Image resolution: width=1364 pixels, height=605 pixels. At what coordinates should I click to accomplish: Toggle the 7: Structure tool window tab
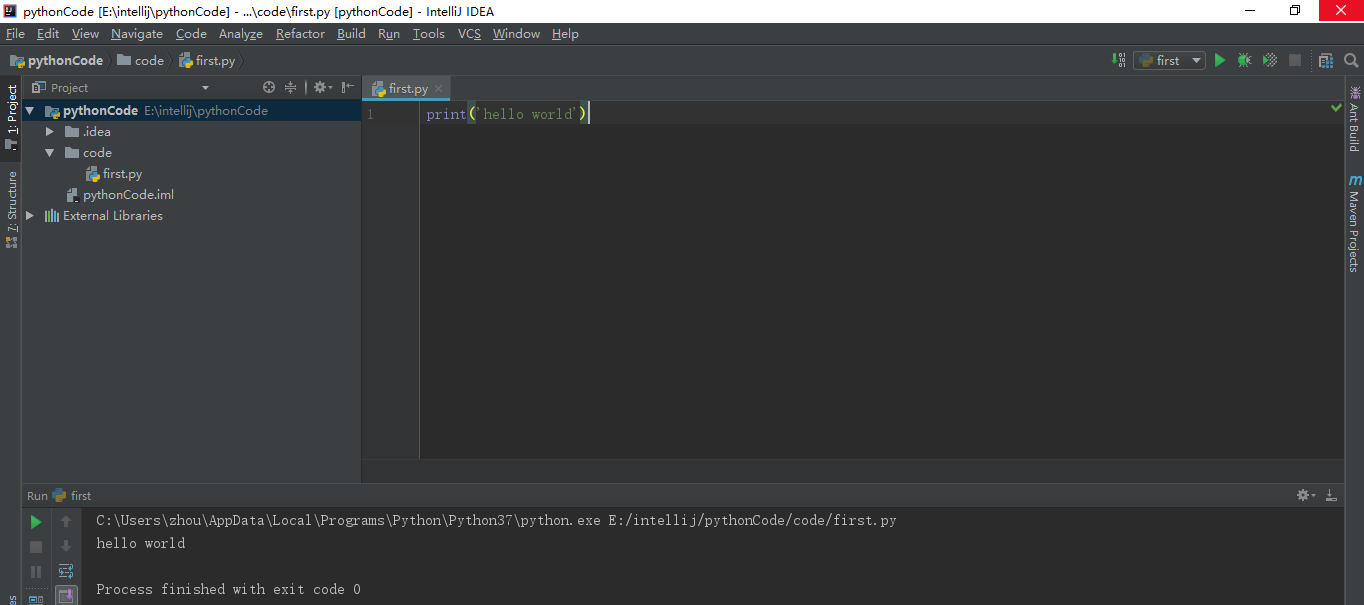11,208
